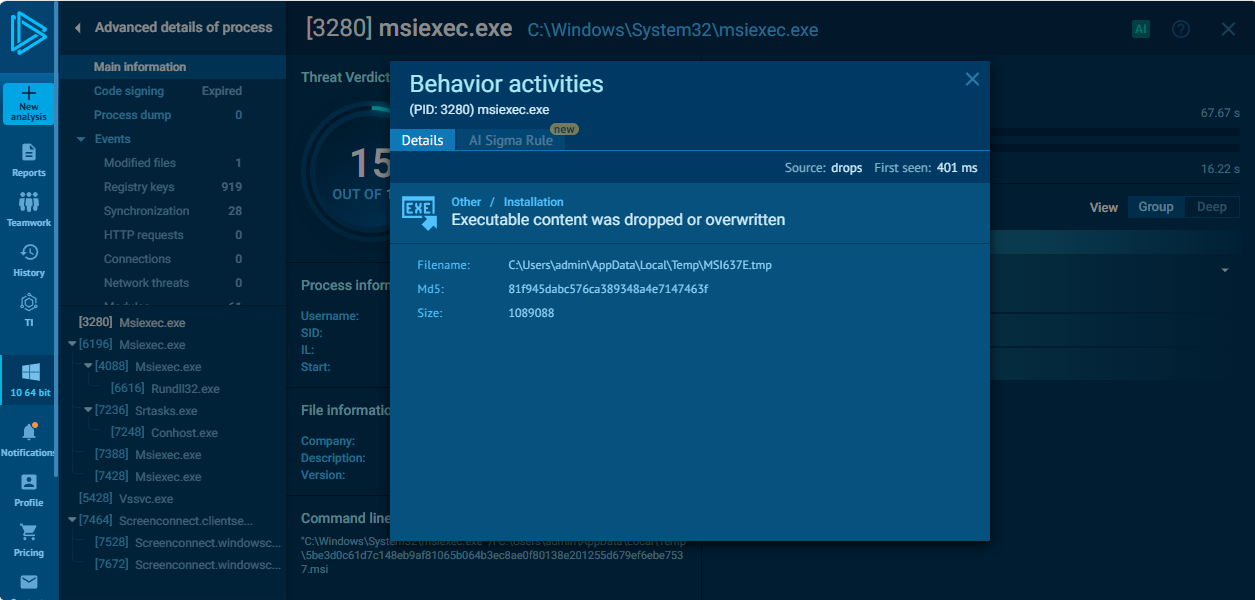Select the [6616] Rundll32.exe process
This screenshot has height=600, width=1255.
tap(165, 389)
